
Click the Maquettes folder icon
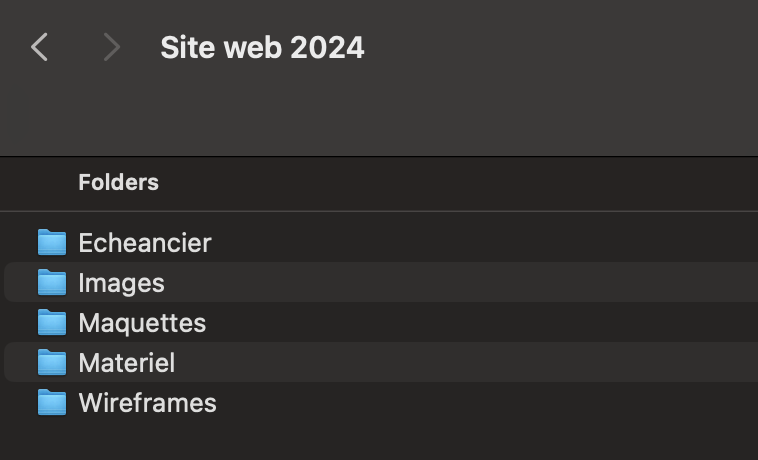[x=52, y=323]
